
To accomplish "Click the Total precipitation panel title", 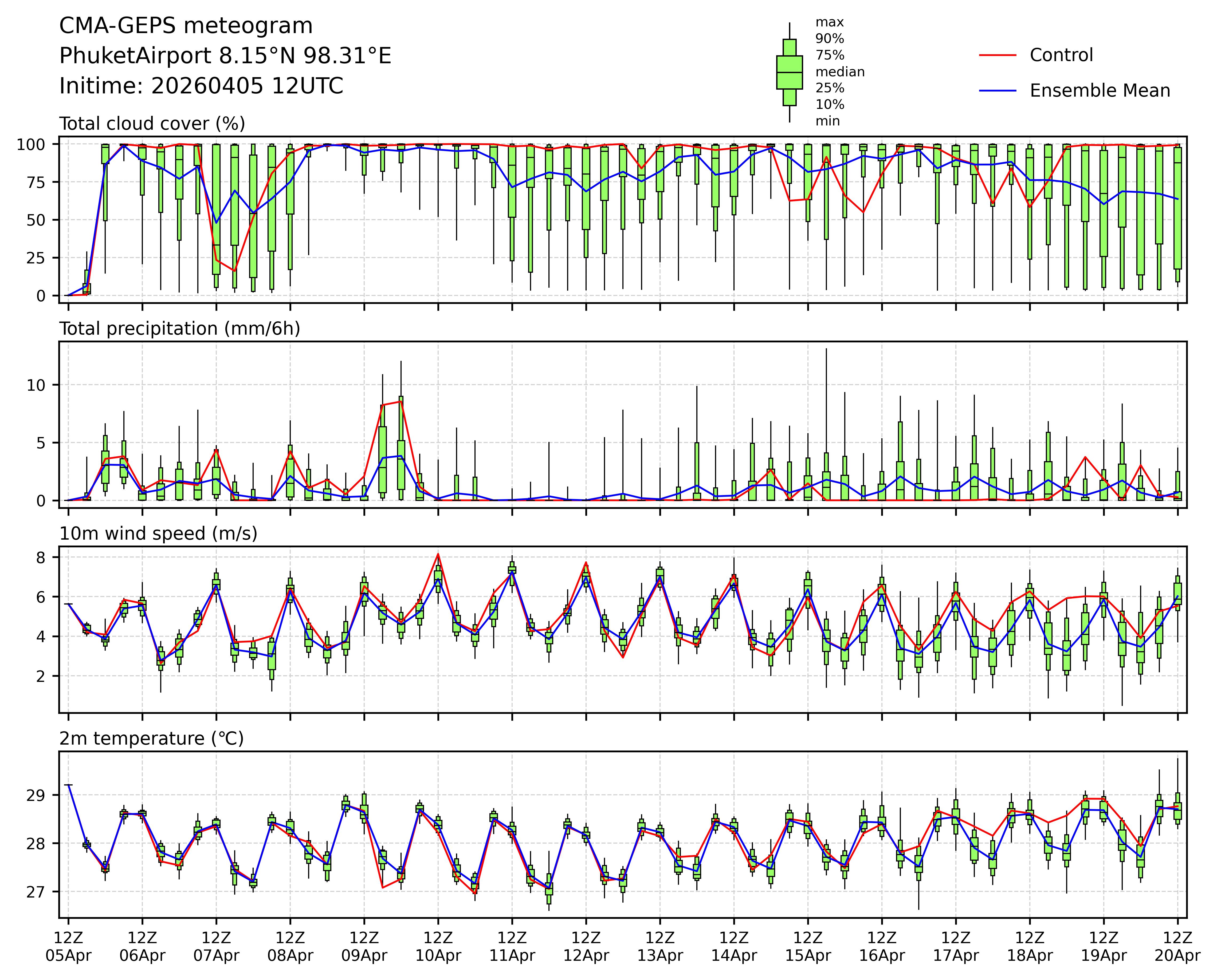I will [x=180, y=329].
